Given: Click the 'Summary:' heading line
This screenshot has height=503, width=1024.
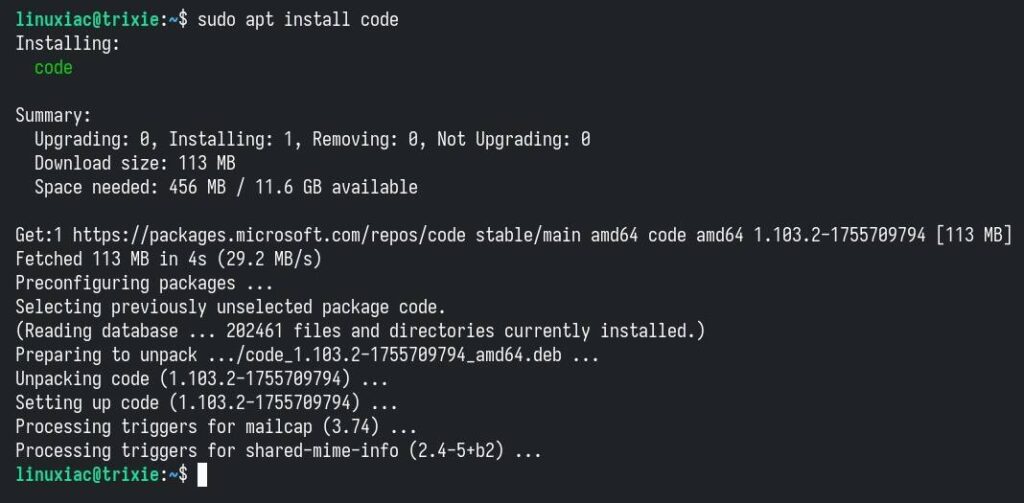Looking at the screenshot, I should pos(53,116).
